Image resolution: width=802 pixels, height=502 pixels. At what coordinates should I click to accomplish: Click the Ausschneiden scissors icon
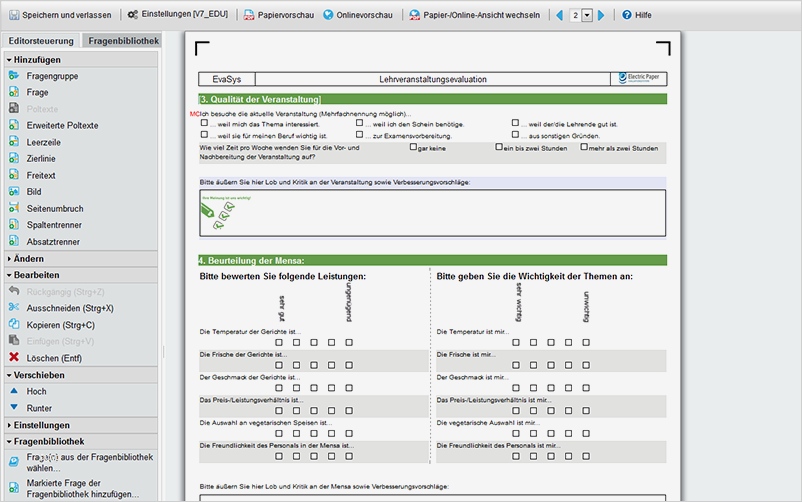(x=14, y=307)
